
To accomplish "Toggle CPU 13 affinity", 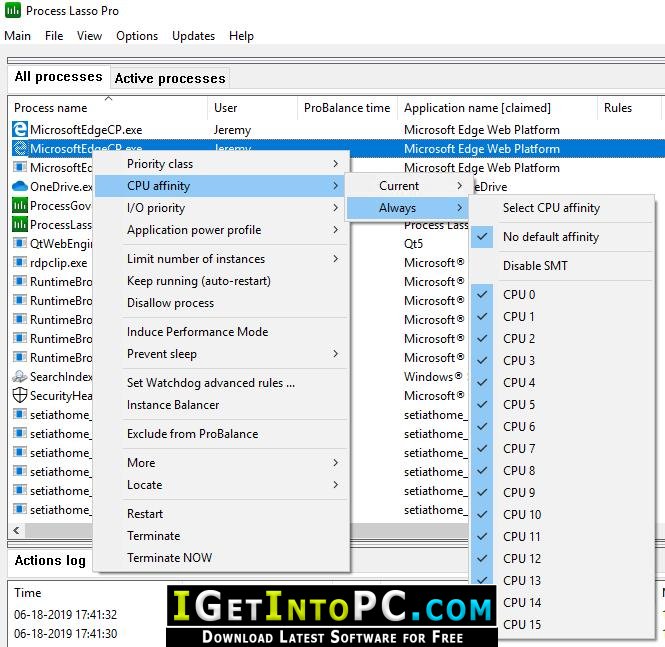I will [562, 581].
